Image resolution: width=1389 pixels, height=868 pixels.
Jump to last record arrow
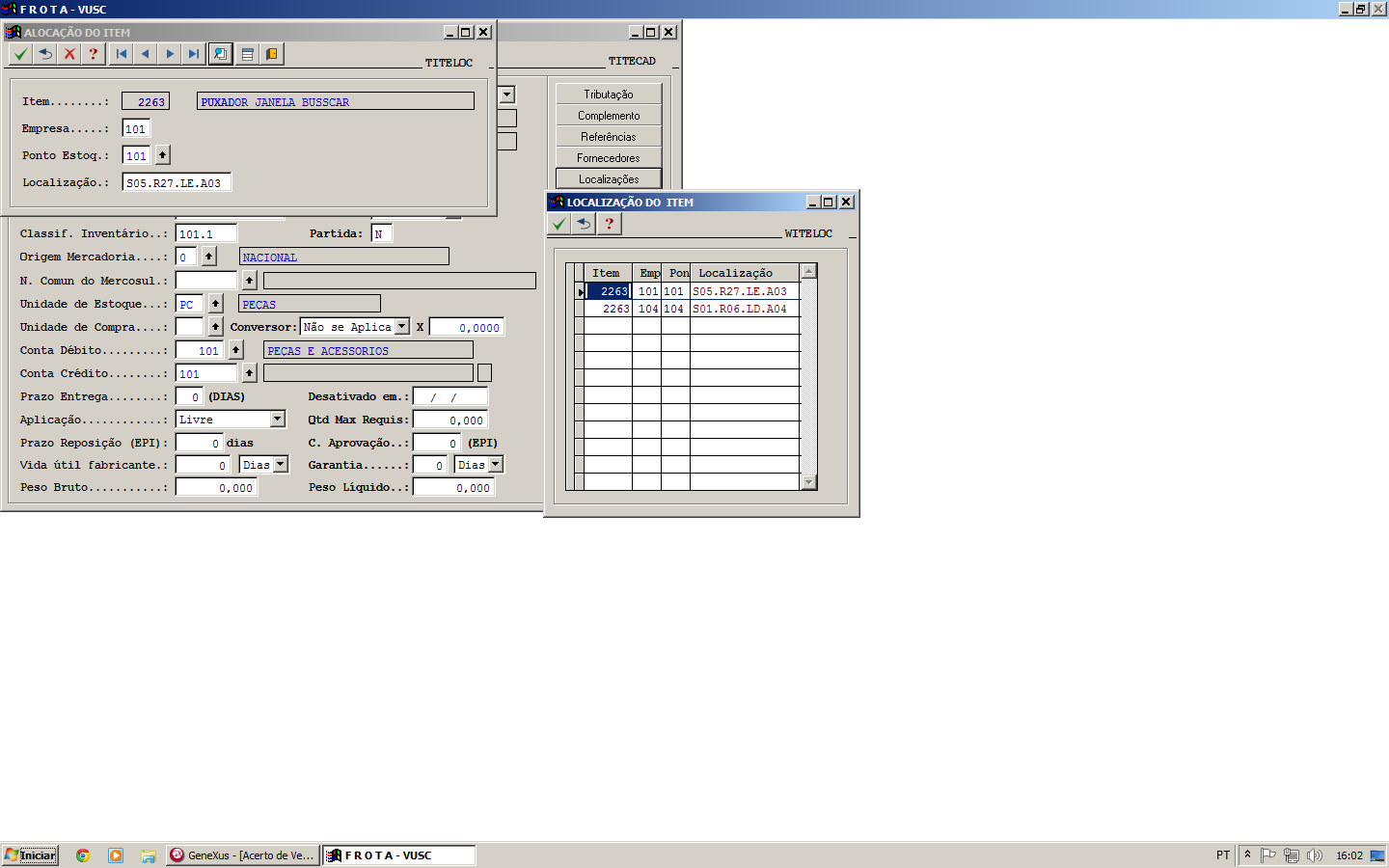coord(194,54)
